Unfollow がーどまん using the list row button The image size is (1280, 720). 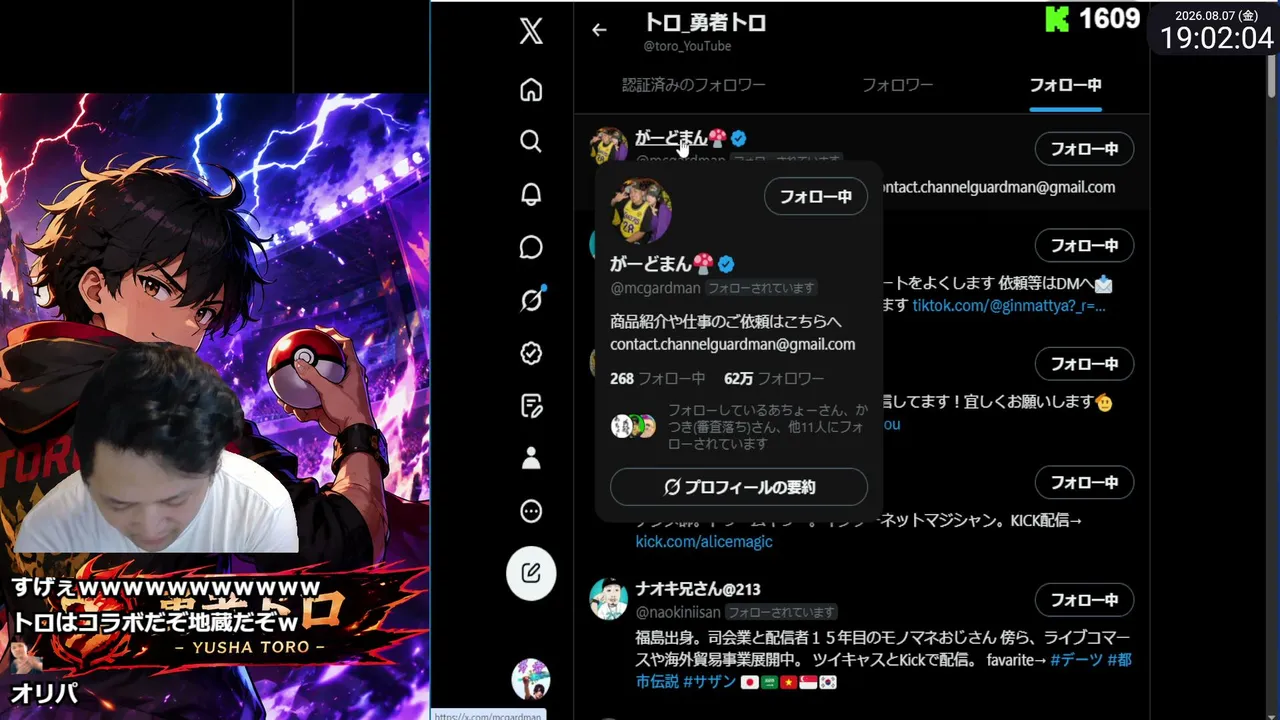tap(1084, 149)
